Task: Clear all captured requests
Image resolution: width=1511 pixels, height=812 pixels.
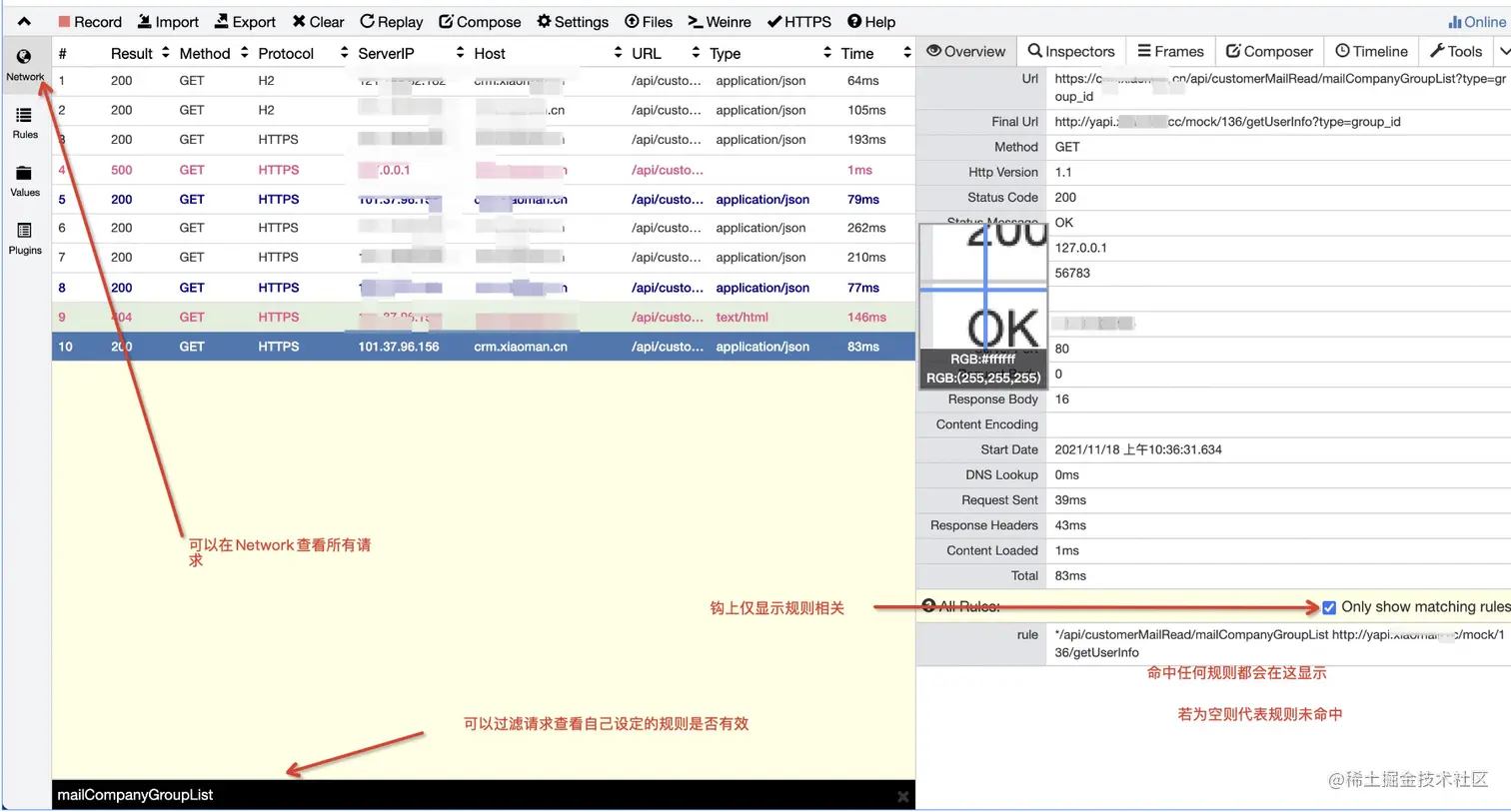Action: [318, 21]
